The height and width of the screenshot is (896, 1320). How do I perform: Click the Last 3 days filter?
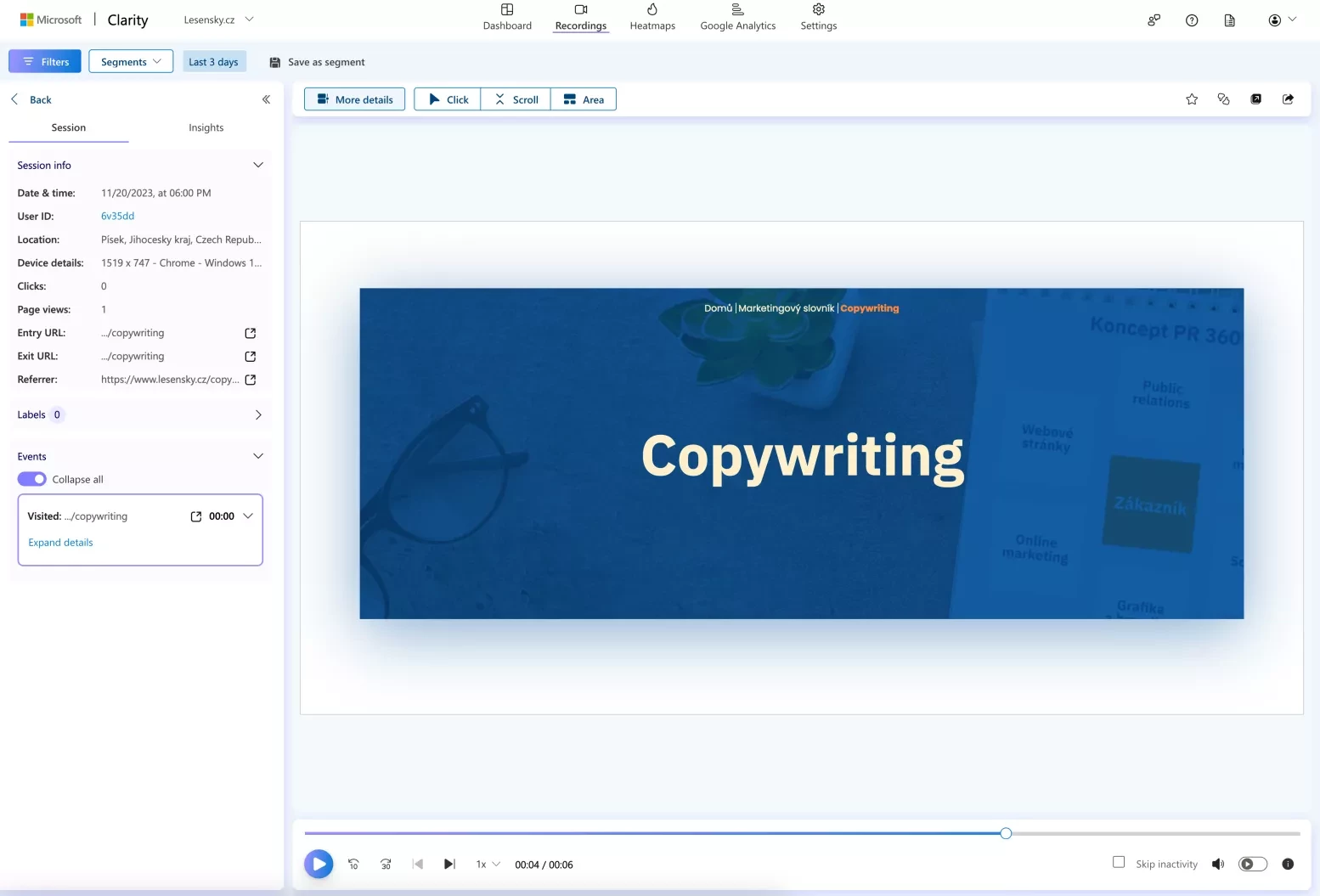213,62
